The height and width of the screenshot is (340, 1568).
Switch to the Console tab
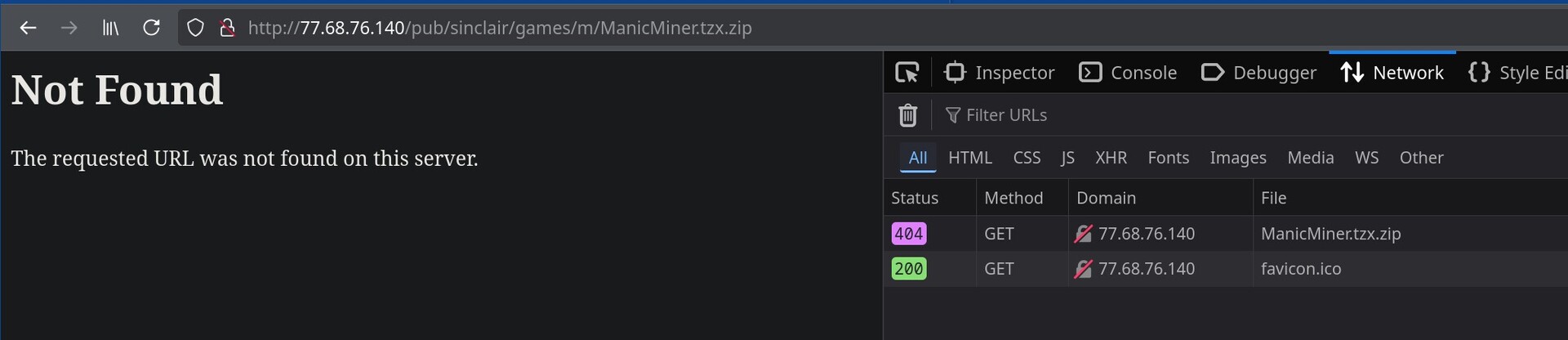[1129, 73]
